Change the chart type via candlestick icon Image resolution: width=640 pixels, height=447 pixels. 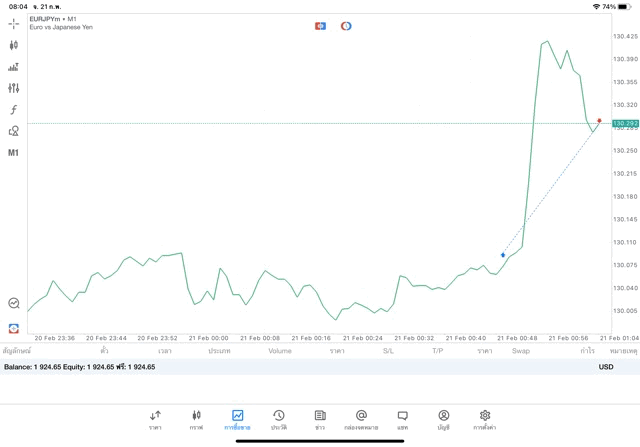[x=13, y=45]
